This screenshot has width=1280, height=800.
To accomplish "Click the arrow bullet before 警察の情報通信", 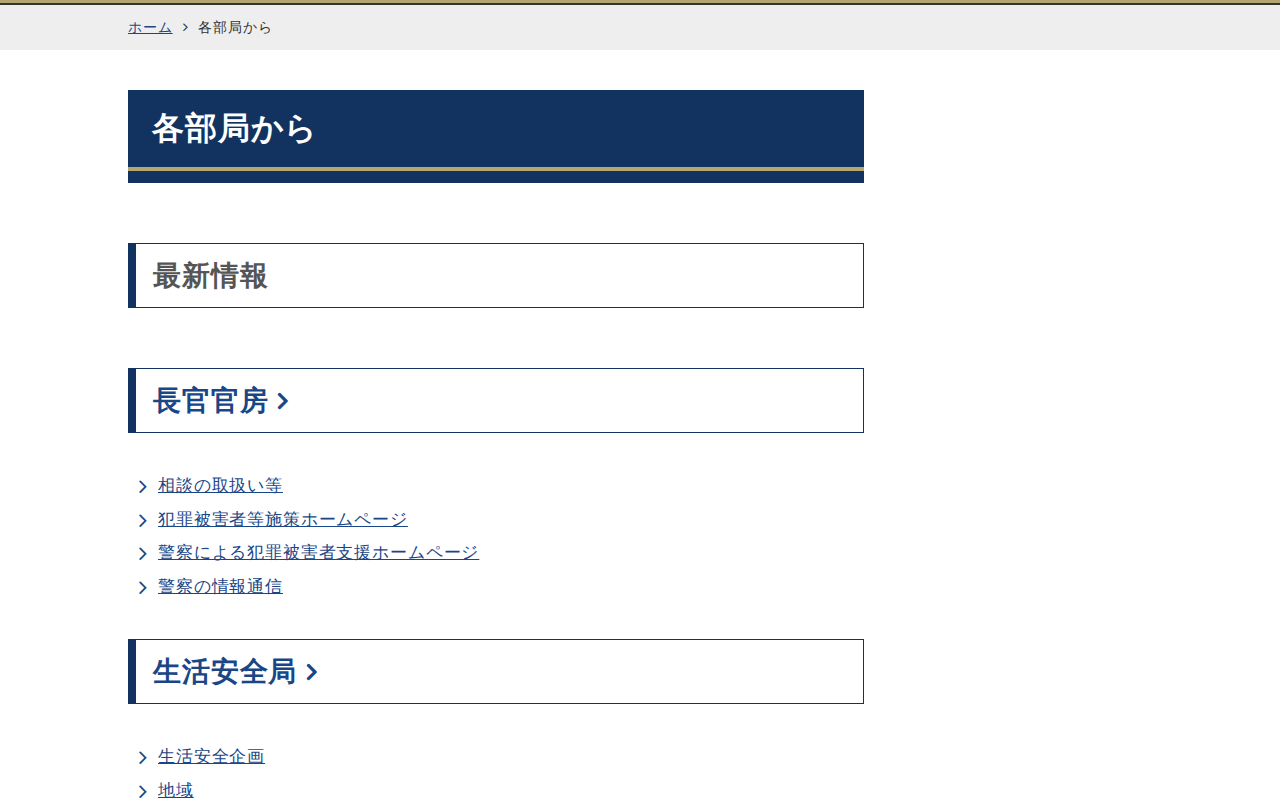I will [x=143, y=588].
